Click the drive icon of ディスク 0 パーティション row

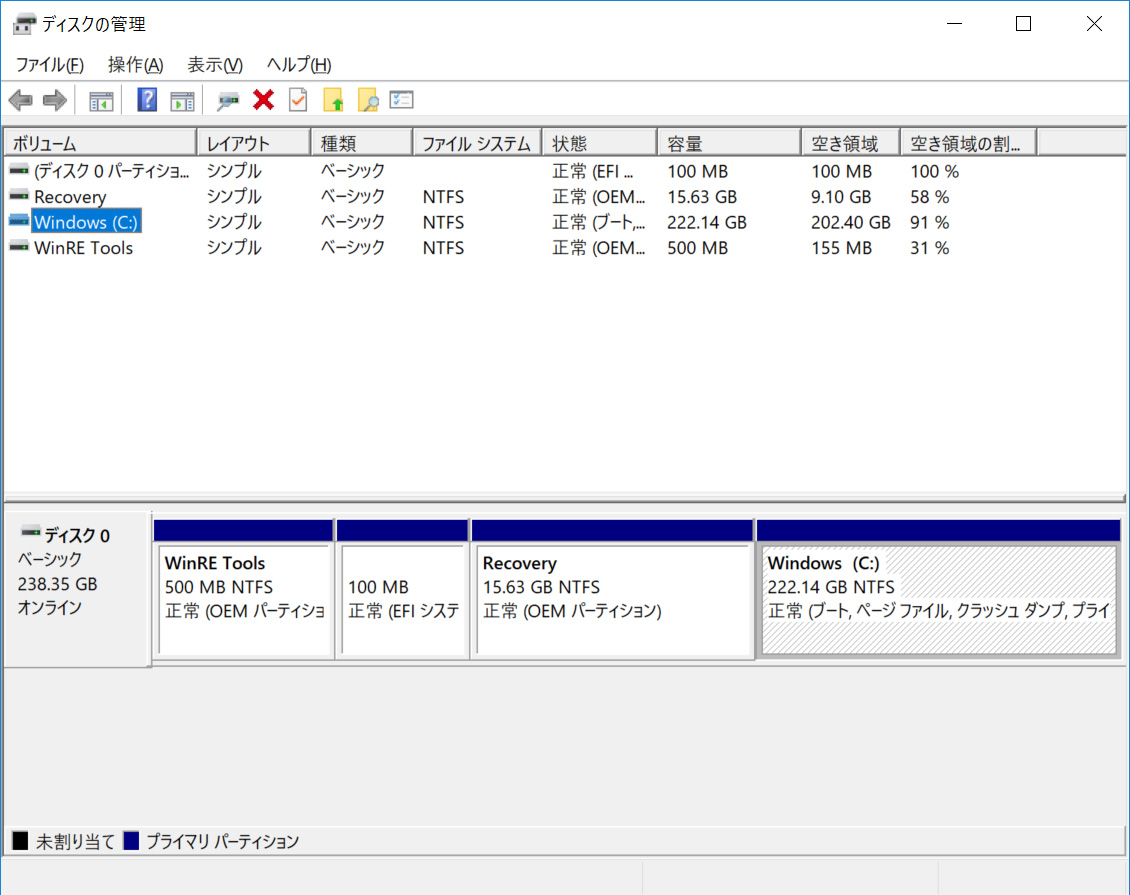(19, 171)
